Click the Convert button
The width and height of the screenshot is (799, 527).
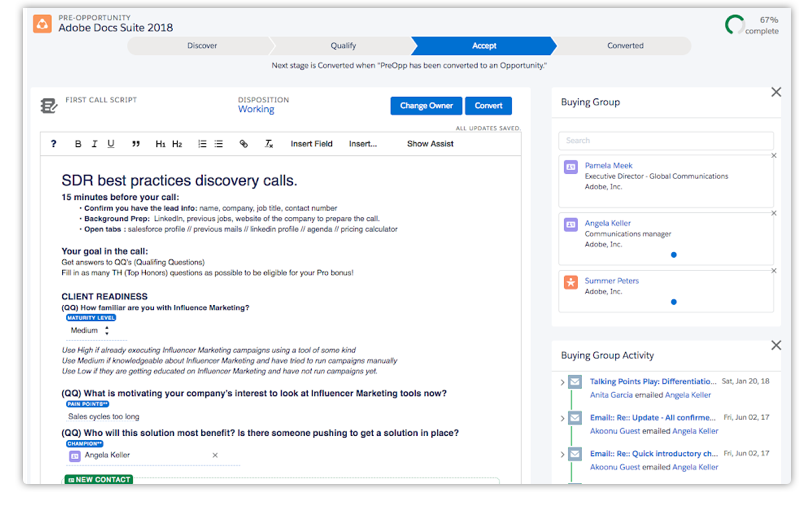click(x=488, y=106)
